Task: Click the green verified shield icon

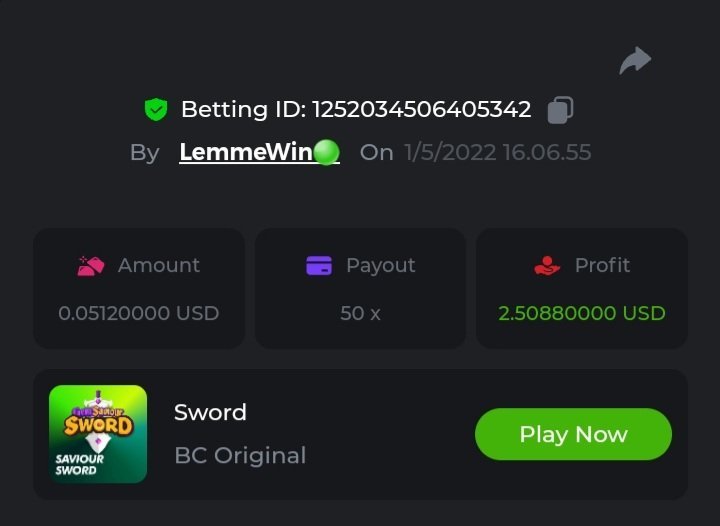Action: pyautogui.click(x=156, y=110)
